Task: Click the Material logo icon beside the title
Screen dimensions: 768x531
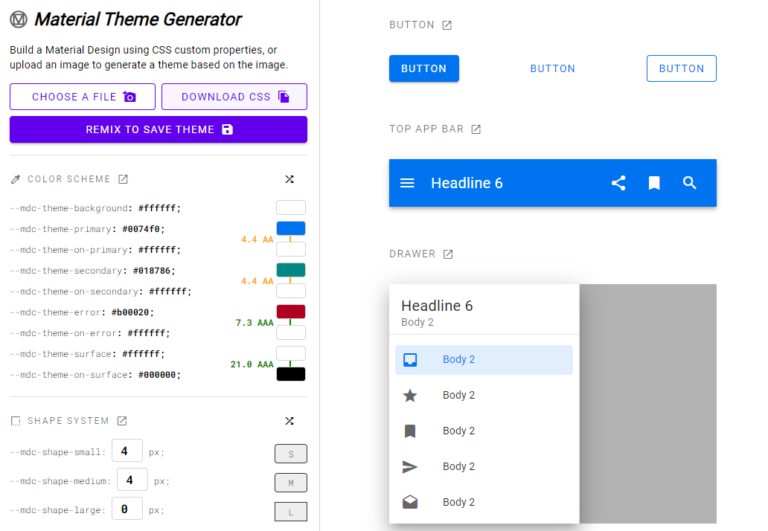Action: click(x=19, y=20)
